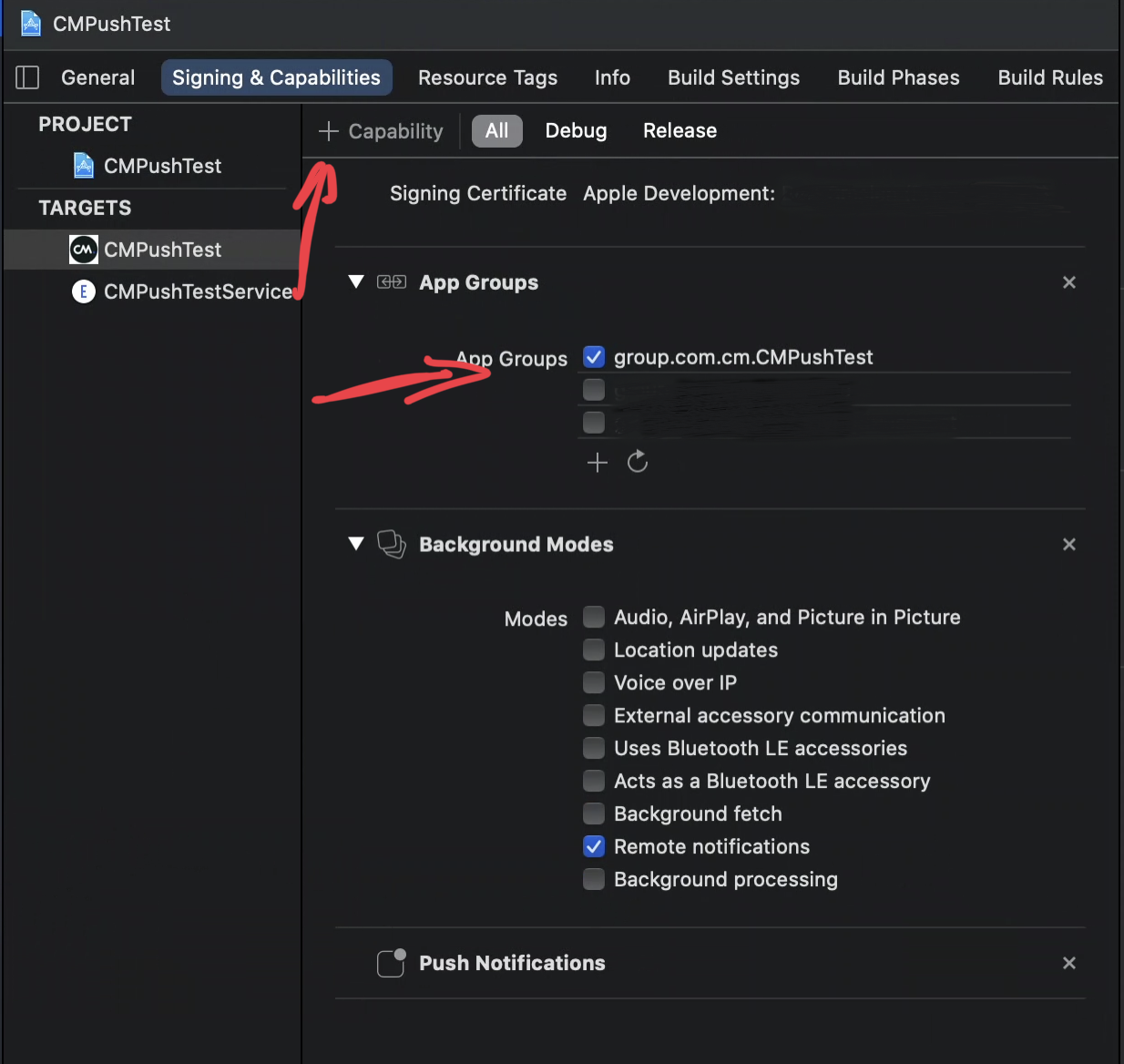Screen dimensions: 1124x1064
Task: Click the Apple Development certificate value
Action: point(680,193)
